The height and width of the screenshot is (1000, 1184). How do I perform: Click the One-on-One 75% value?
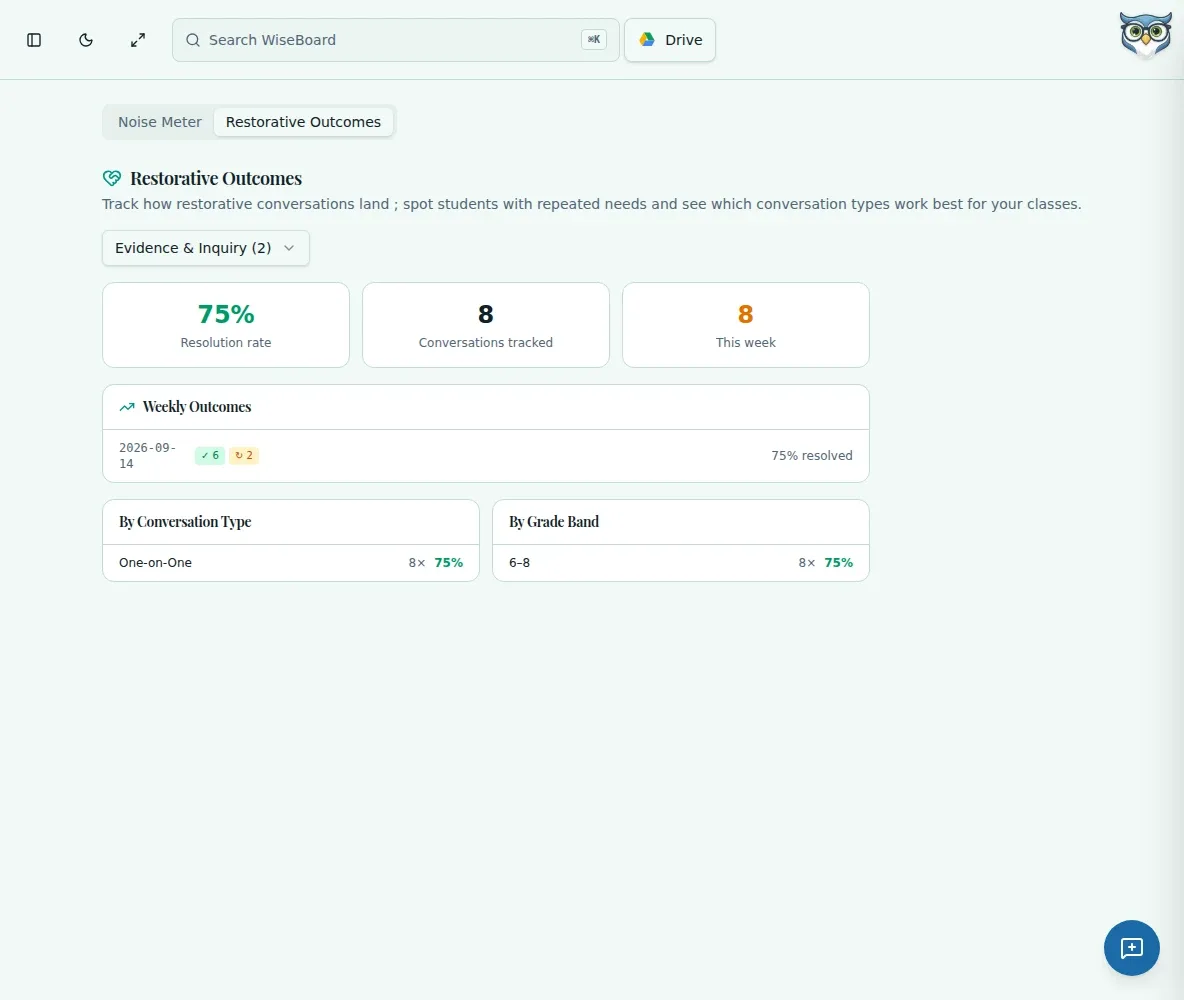[449, 563]
